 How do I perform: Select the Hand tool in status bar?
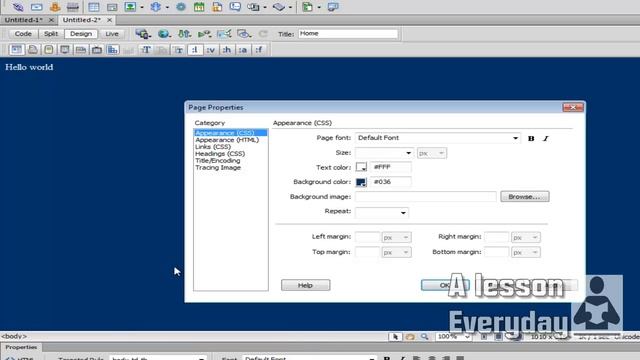[410, 337]
